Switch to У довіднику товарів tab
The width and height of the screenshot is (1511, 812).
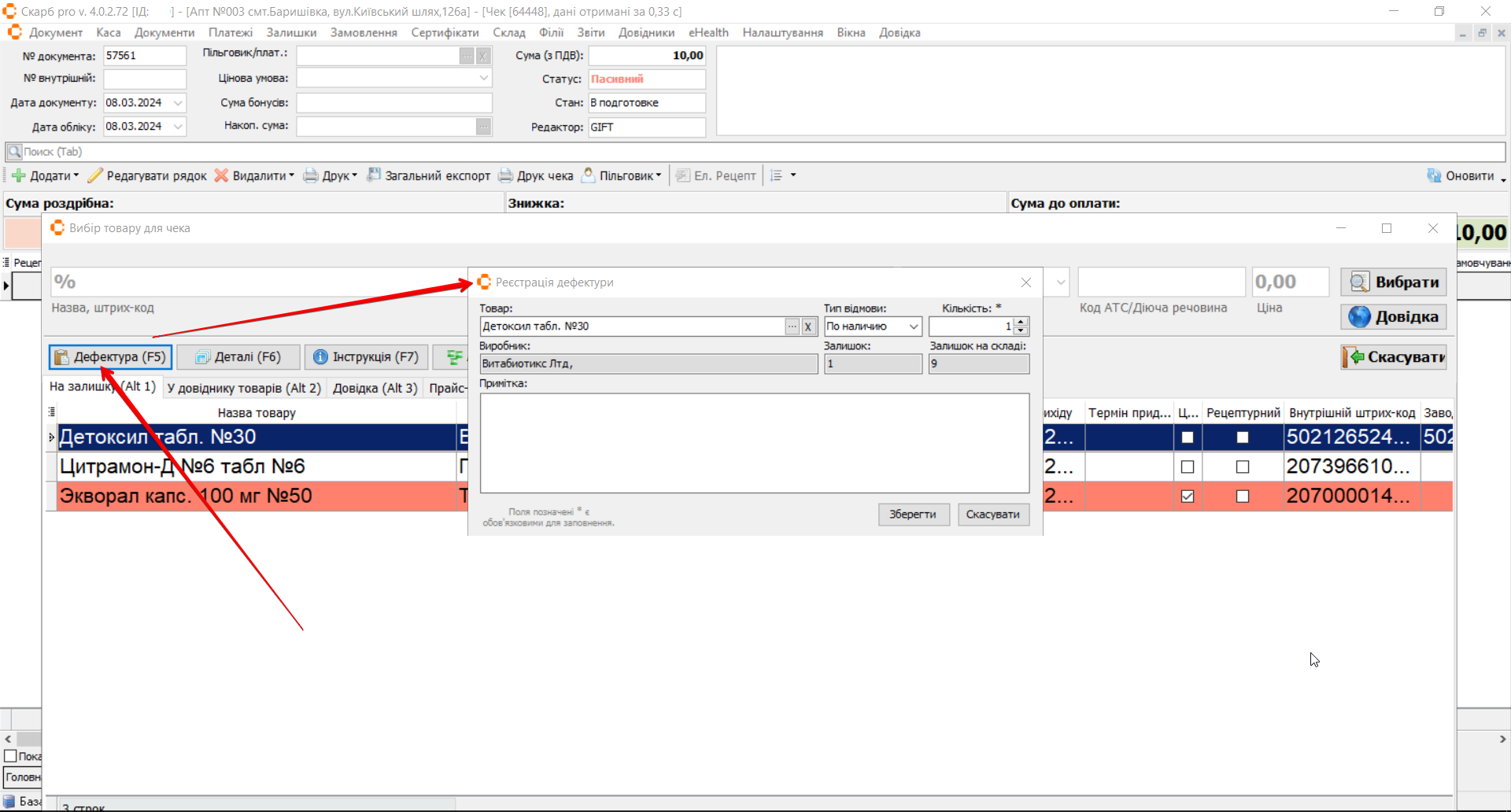(244, 388)
